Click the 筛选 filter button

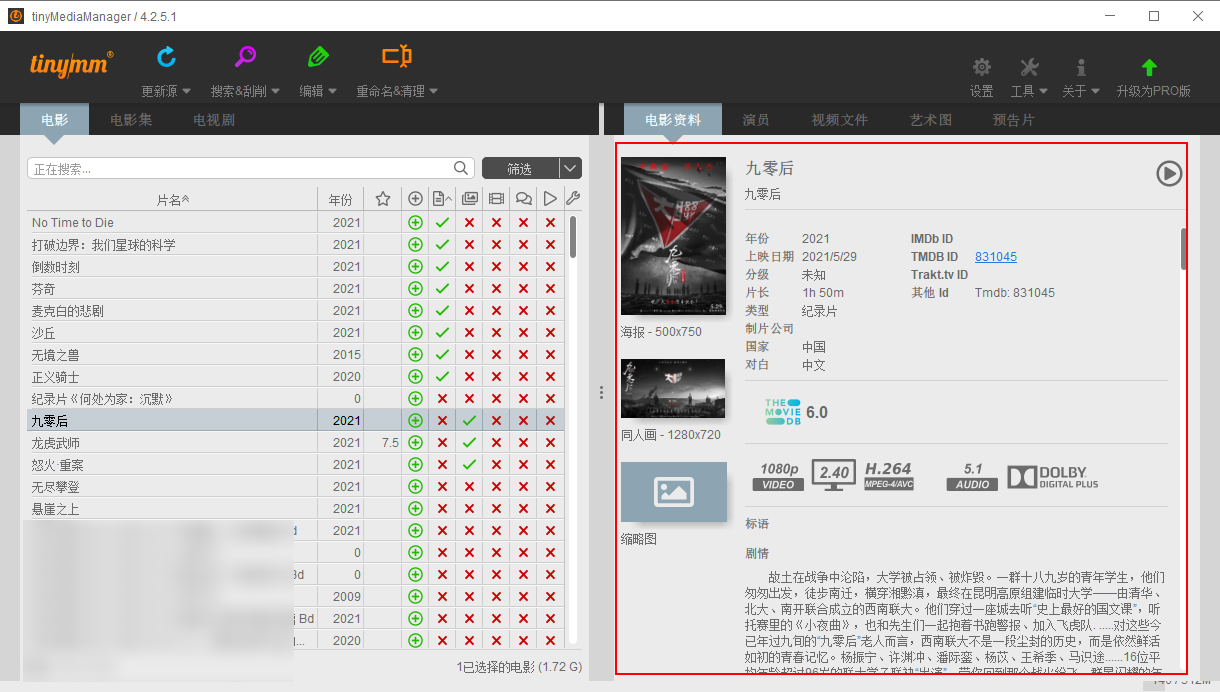pos(520,169)
